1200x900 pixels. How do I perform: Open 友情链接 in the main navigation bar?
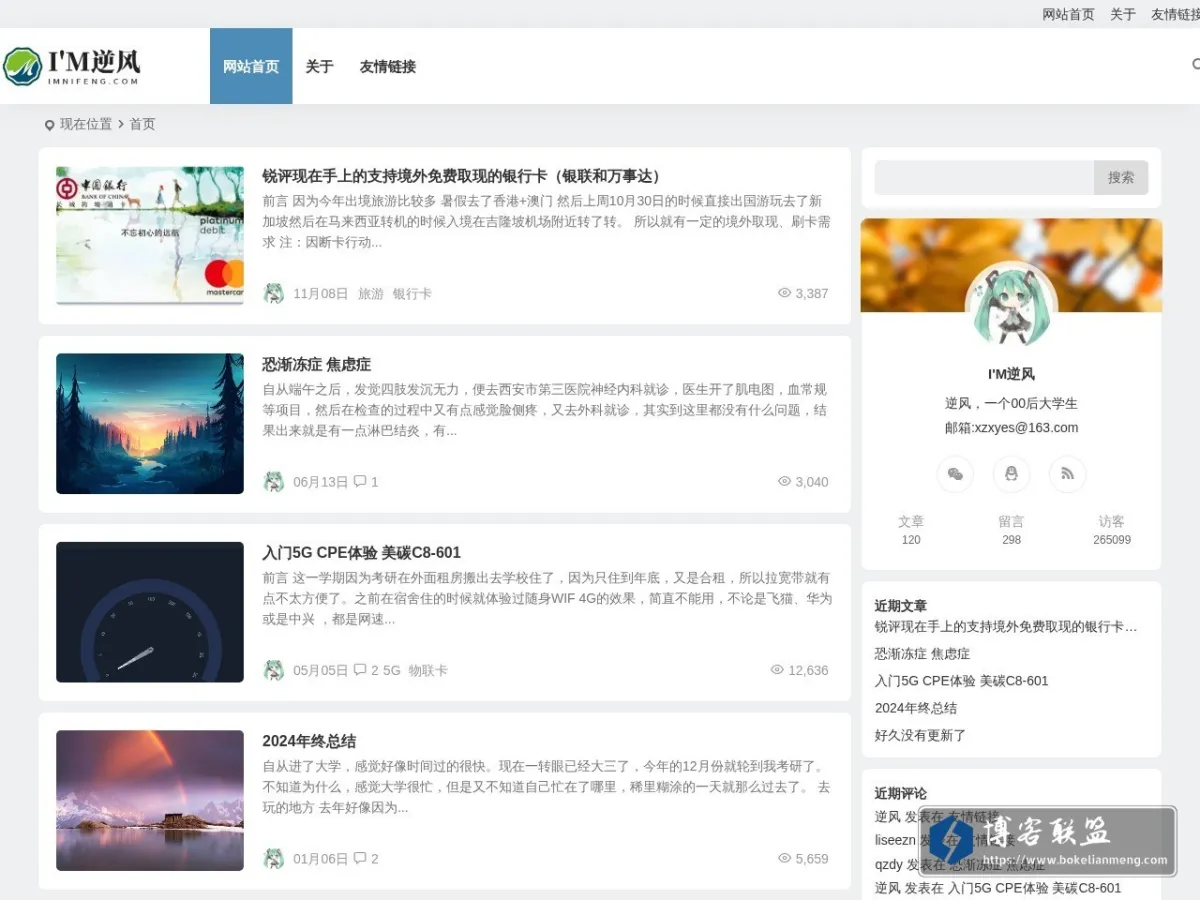388,66
